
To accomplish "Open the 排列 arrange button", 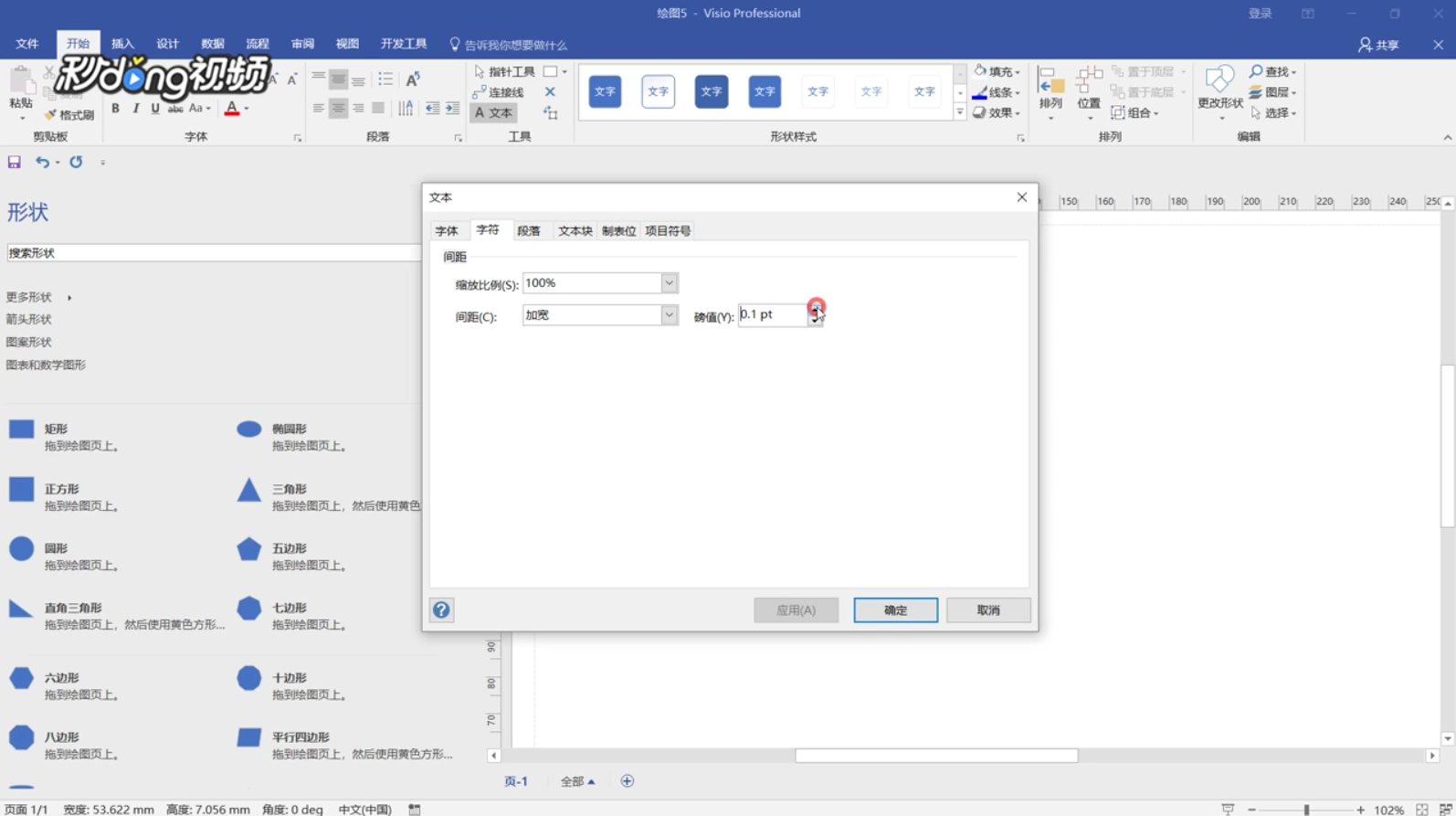I will (1050, 93).
